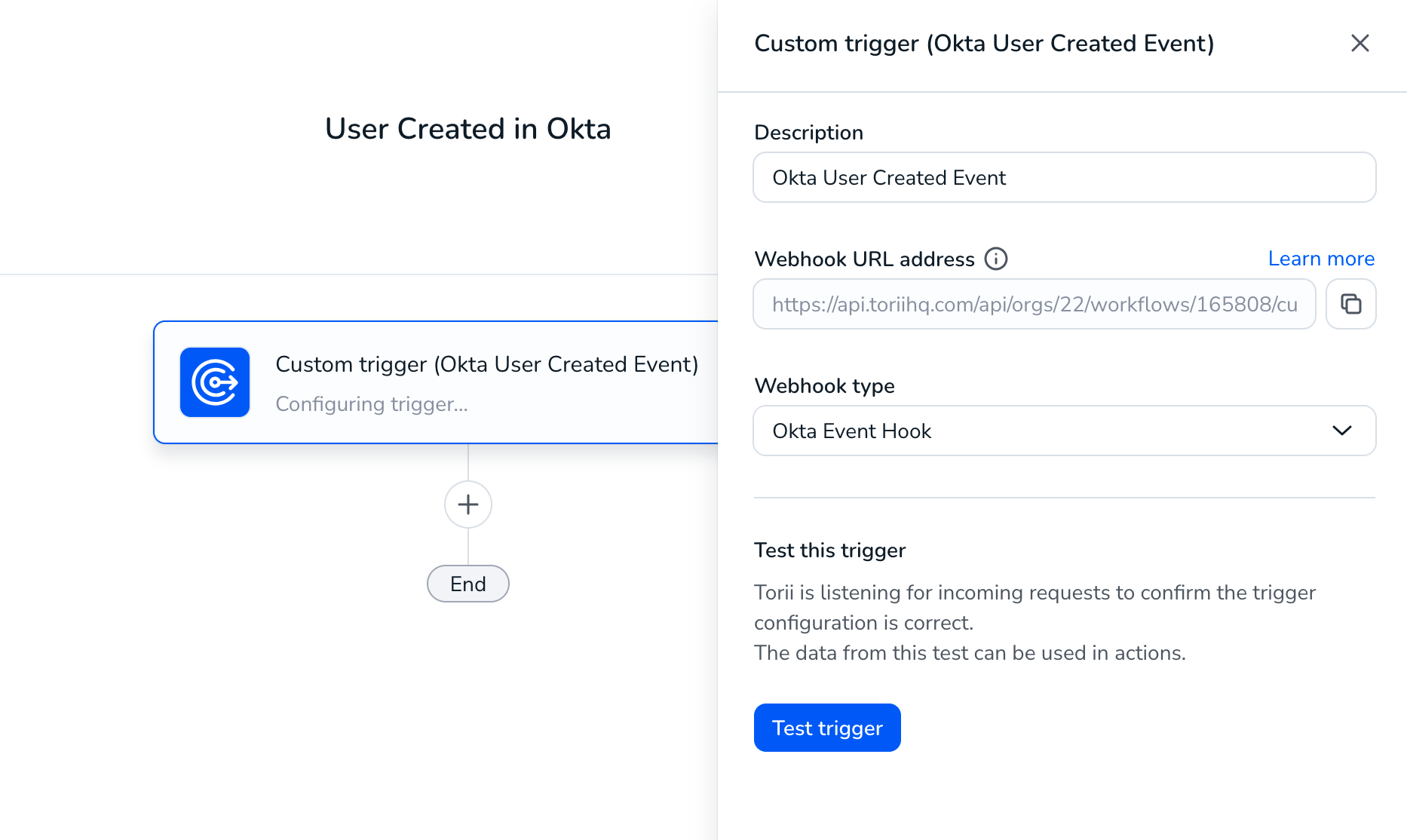Close the Custom trigger side panel

tap(1359, 43)
